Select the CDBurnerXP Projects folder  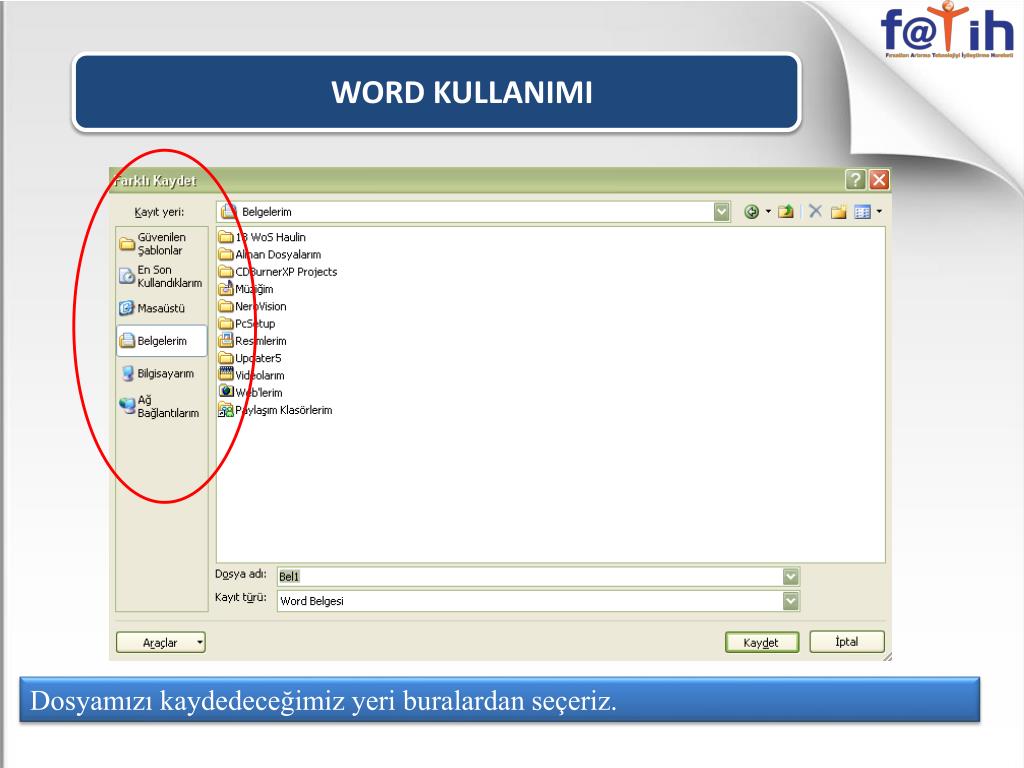(278, 272)
